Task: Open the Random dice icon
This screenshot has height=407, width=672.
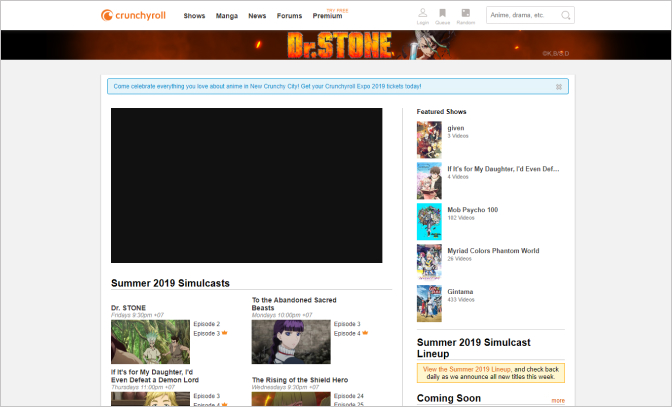Action: click(465, 13)
